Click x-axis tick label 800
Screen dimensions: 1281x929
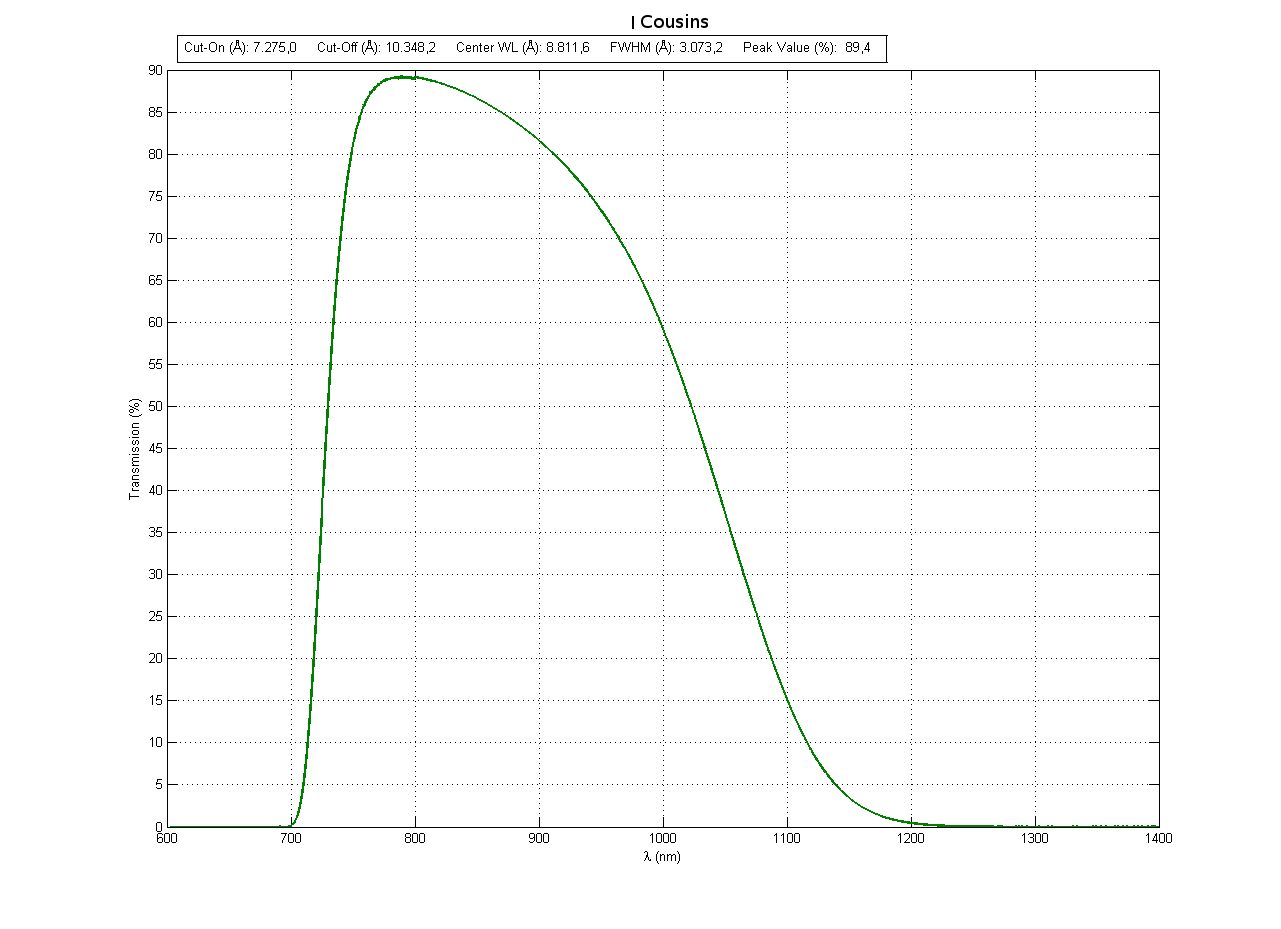tap(416, 841)
